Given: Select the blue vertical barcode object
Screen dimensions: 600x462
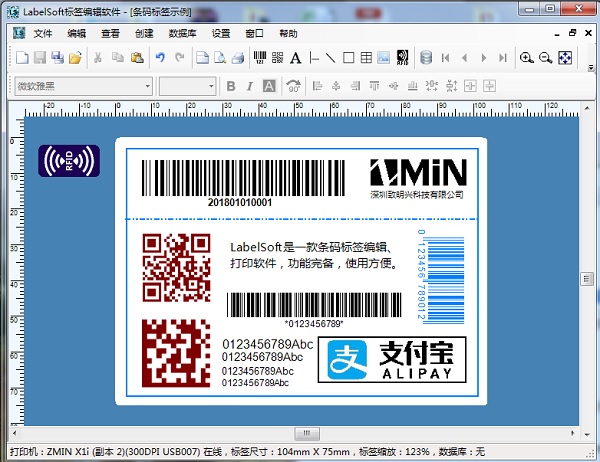Looking at the screenshot, I should pyautogui.click(x=440, y=275).
